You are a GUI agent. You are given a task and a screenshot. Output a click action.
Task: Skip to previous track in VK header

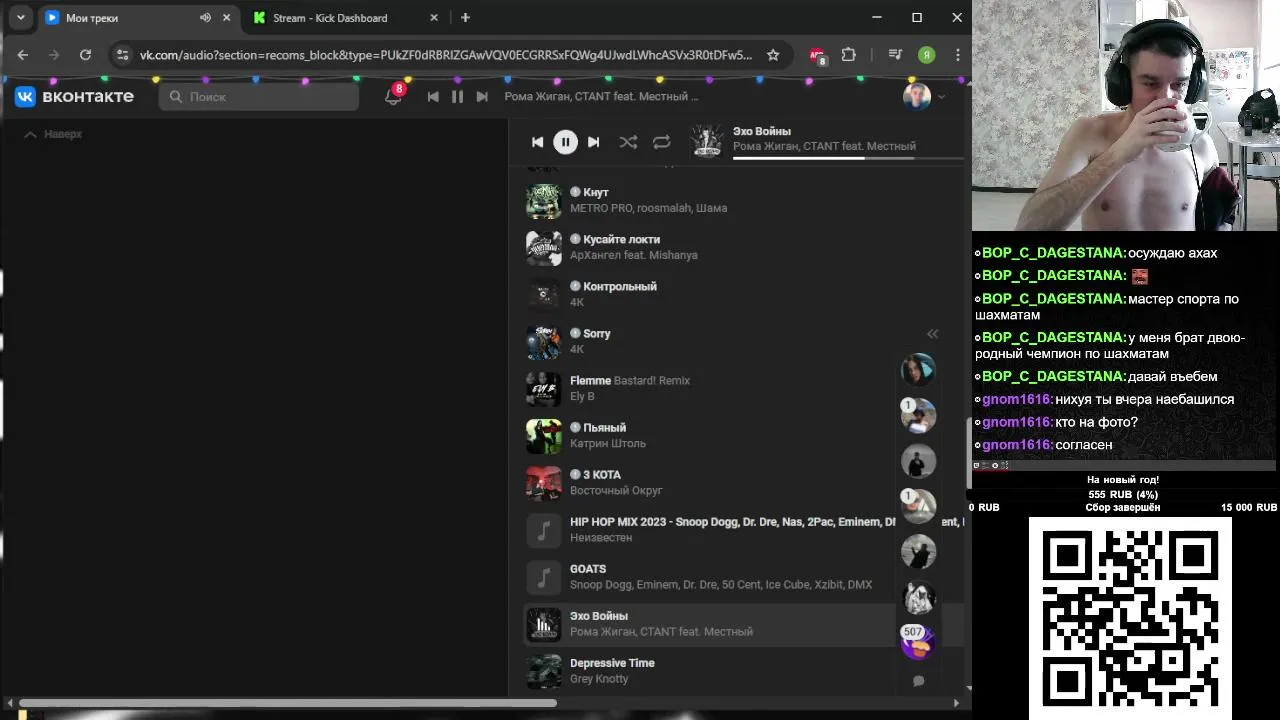[433, 96]
